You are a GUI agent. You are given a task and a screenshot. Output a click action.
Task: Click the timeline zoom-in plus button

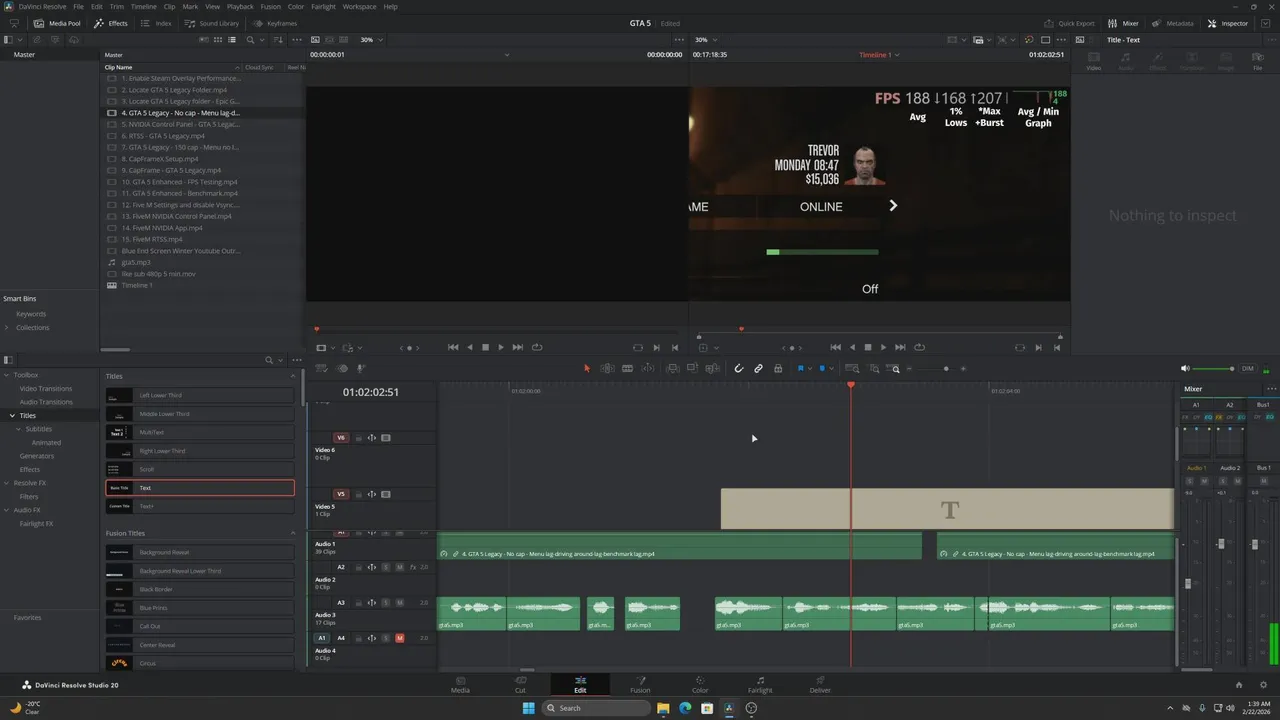point(963,368)
